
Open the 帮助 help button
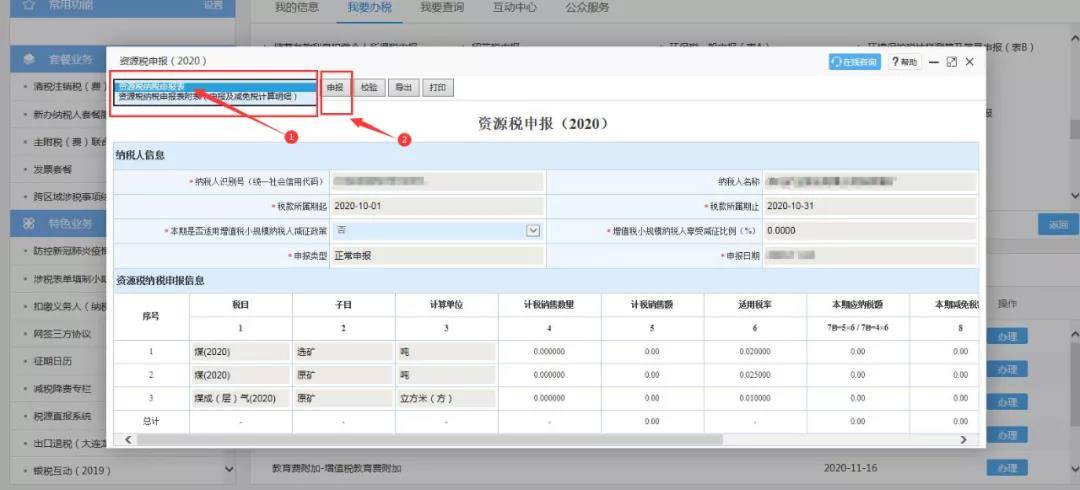(904, 62)
